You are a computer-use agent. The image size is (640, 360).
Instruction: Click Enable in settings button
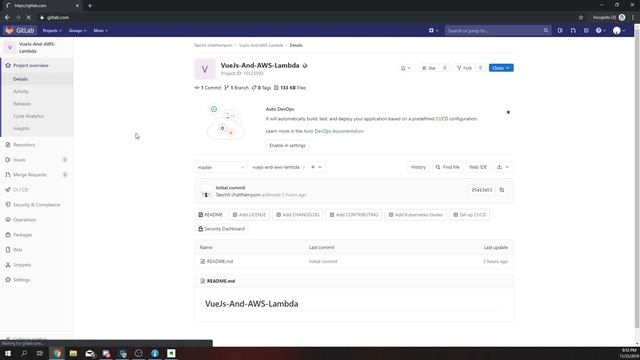287,145
